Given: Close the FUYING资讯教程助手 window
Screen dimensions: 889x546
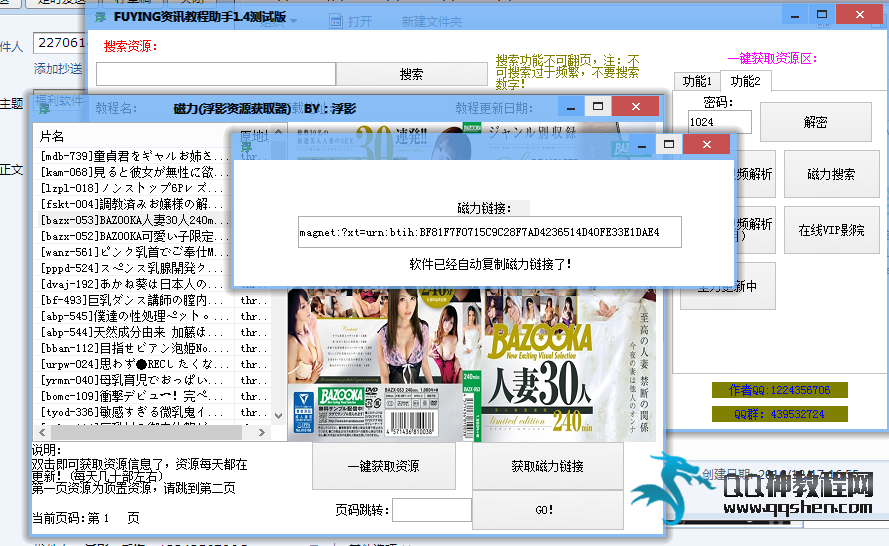Looking at the screenshot, I should [x=860, y=14].
